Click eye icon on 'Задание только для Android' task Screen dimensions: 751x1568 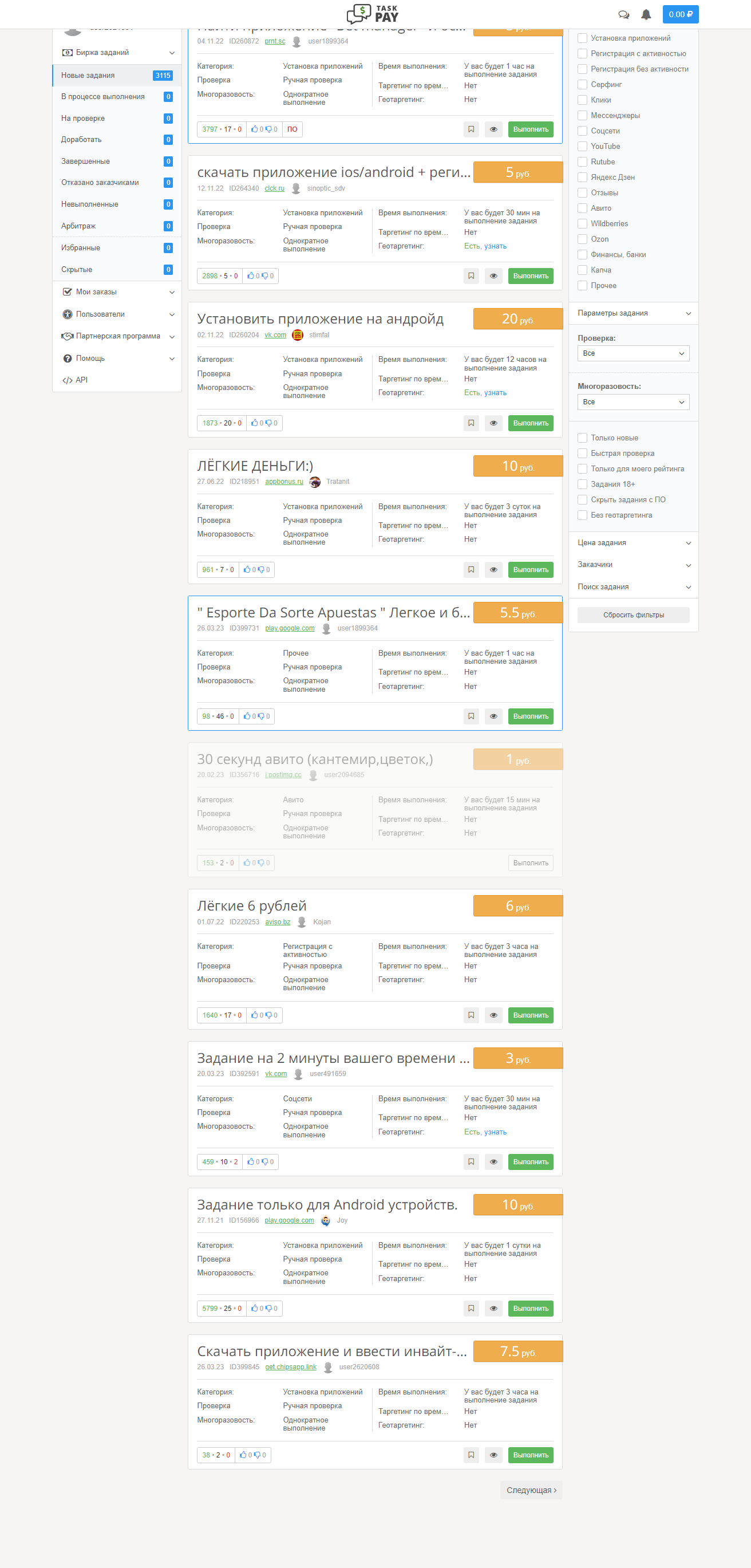[x=493, y=1309]
